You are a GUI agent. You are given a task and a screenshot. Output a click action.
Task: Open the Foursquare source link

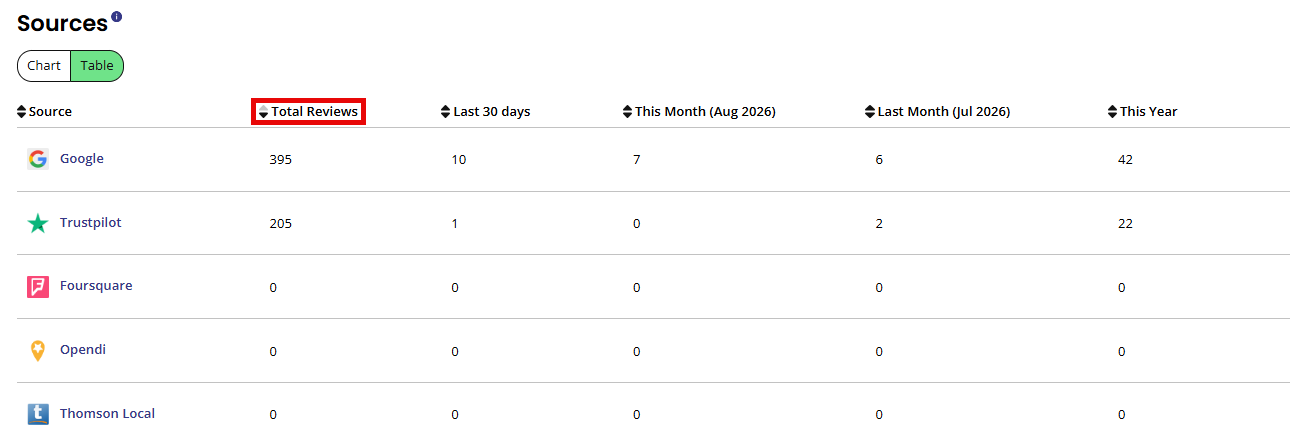(96, 286)
